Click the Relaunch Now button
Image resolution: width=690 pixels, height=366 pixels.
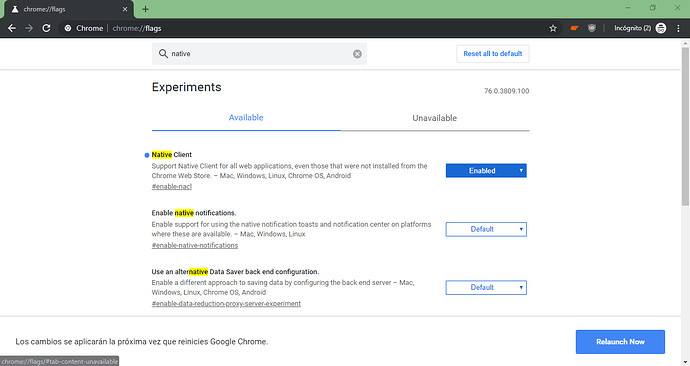[620, 342]
